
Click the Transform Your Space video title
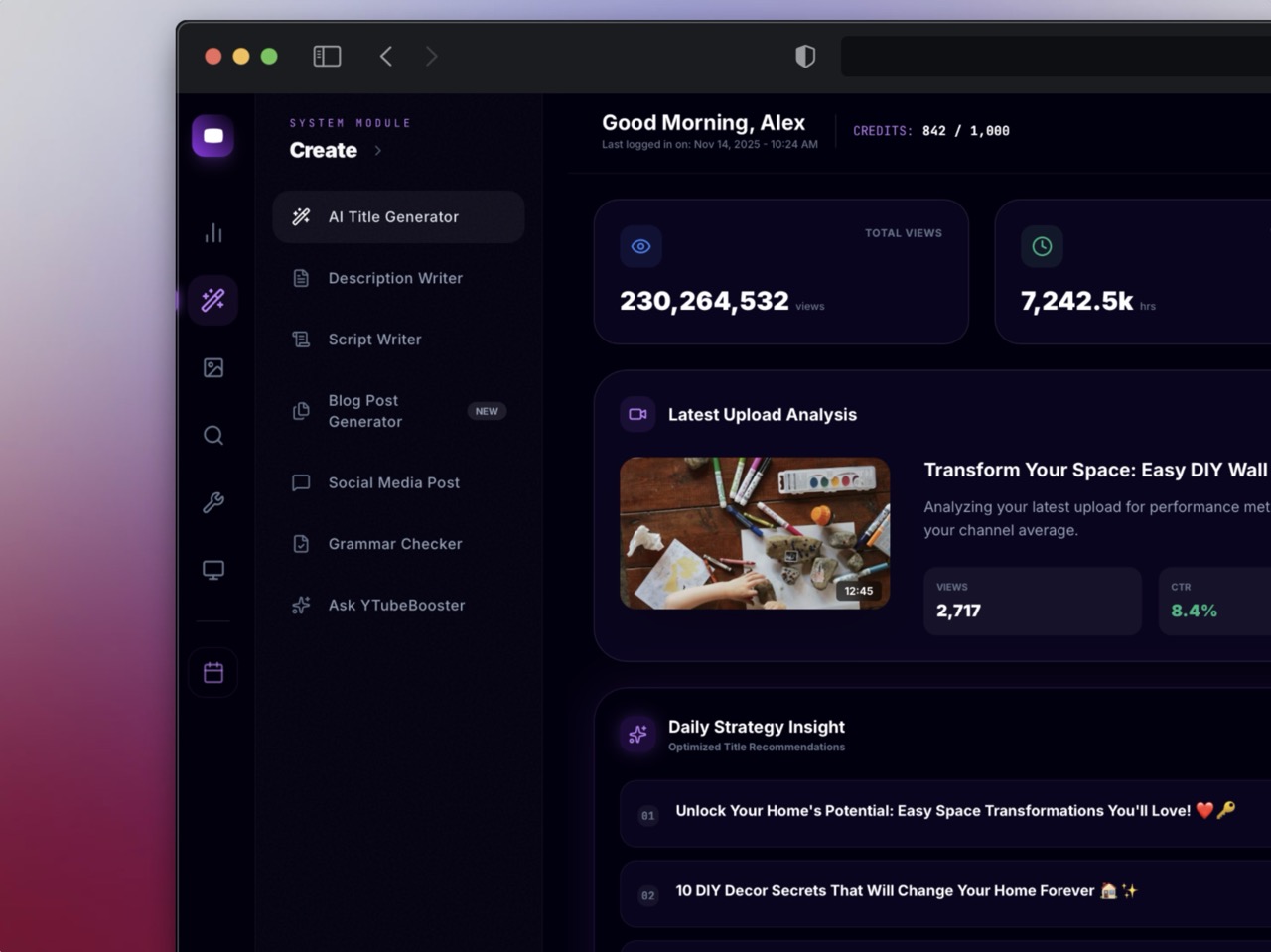(1096, 470)
